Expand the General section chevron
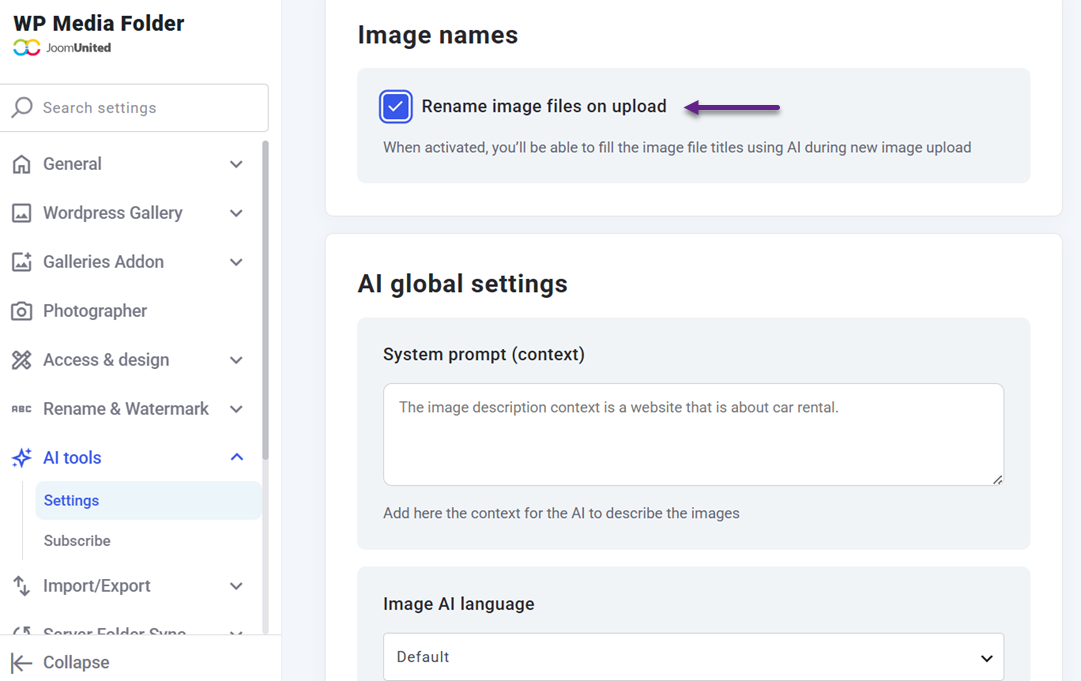 236,164
